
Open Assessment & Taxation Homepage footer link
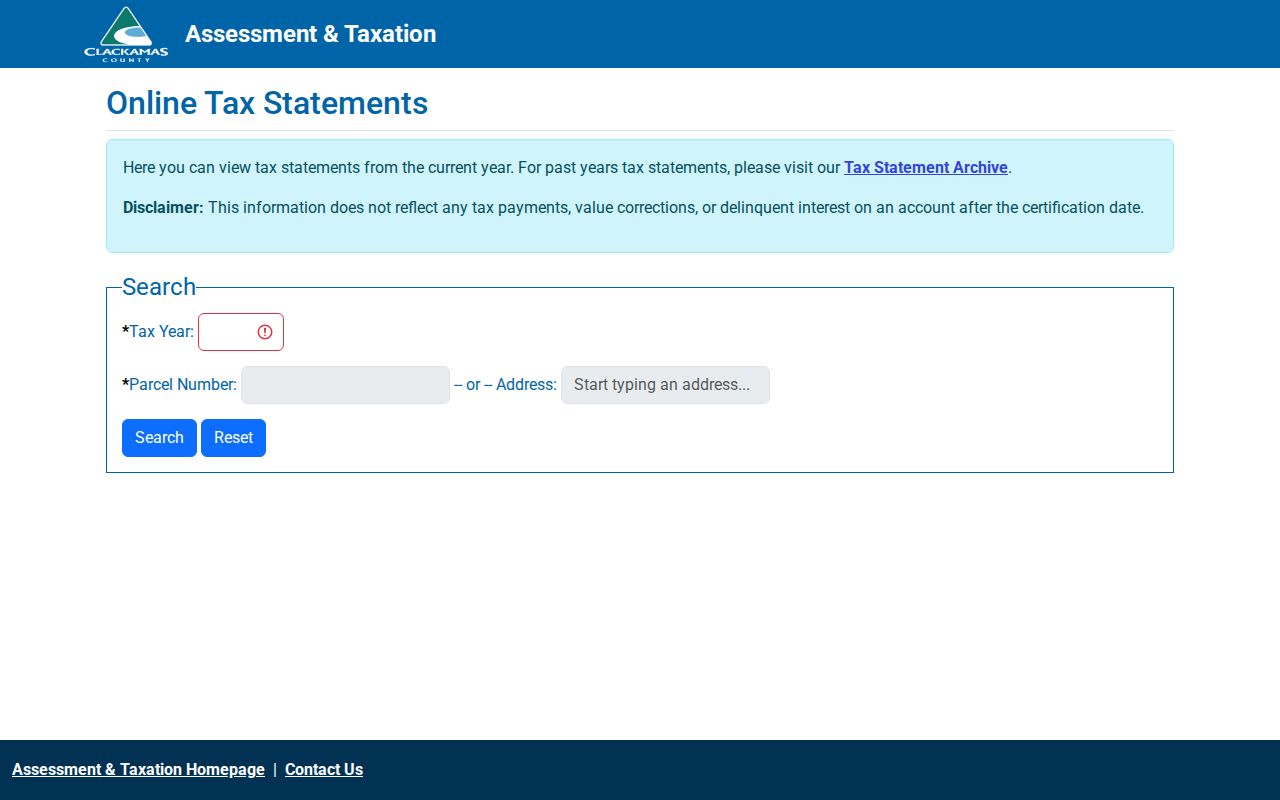coord(138,770)
